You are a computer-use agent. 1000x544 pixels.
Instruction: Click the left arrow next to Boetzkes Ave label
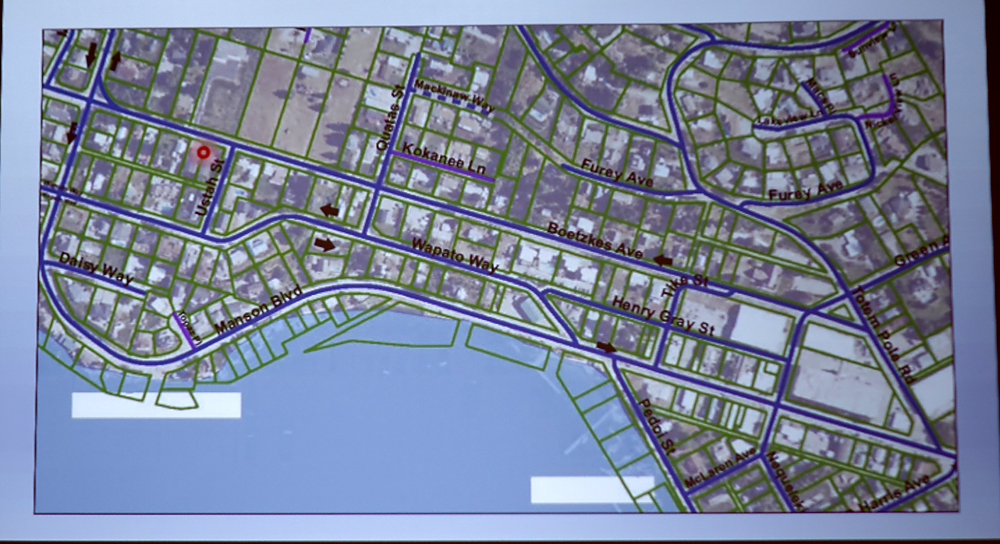click(663, 260)
